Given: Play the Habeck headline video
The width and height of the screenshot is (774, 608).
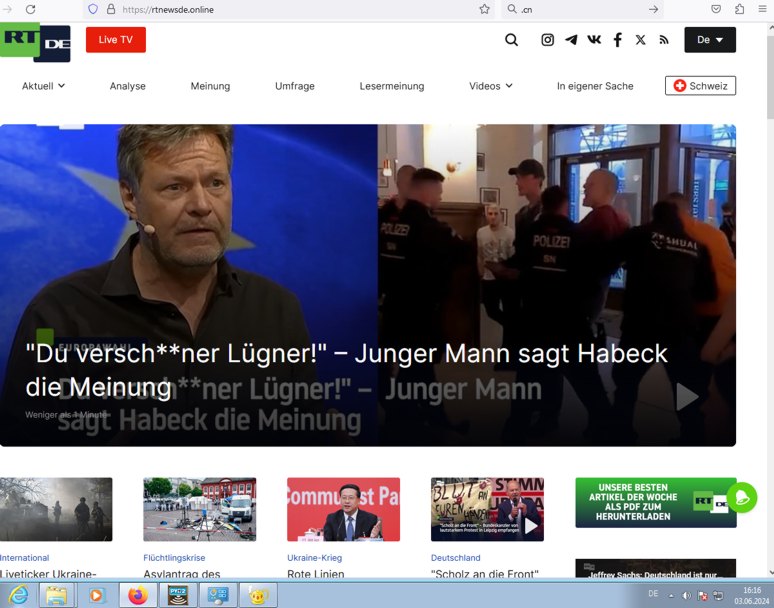Looking at the screenshot, I should [687, 397].
